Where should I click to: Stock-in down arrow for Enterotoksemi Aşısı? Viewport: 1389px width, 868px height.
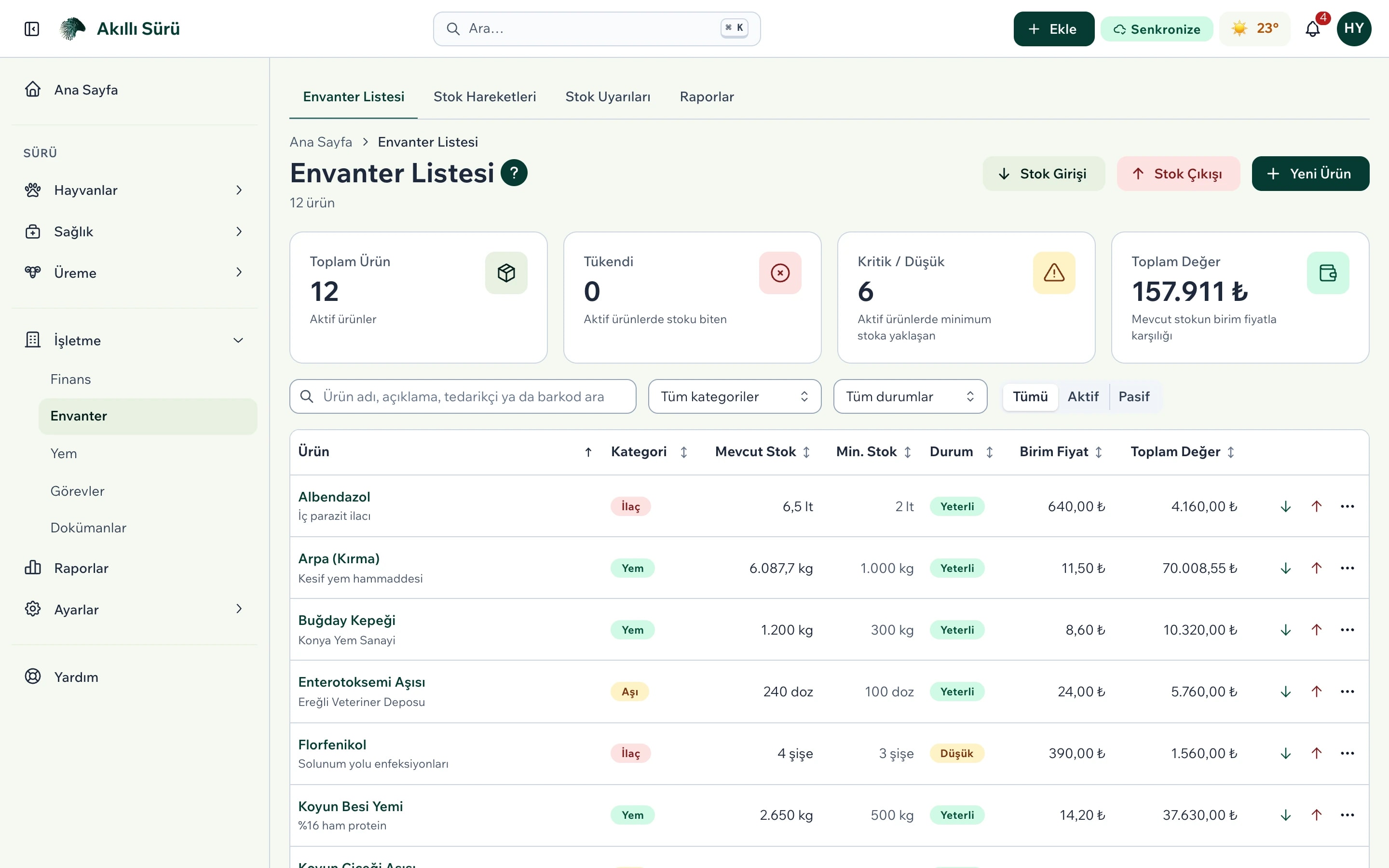pos(1286,692)
